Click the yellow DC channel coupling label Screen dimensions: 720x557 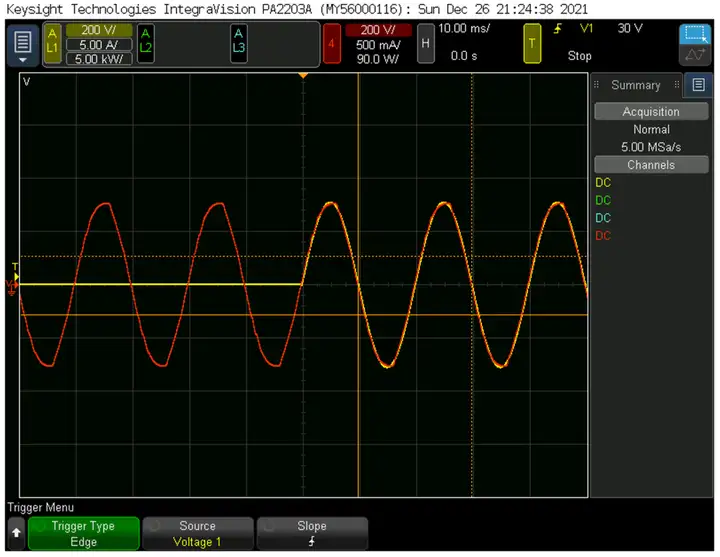pos(602,183)
